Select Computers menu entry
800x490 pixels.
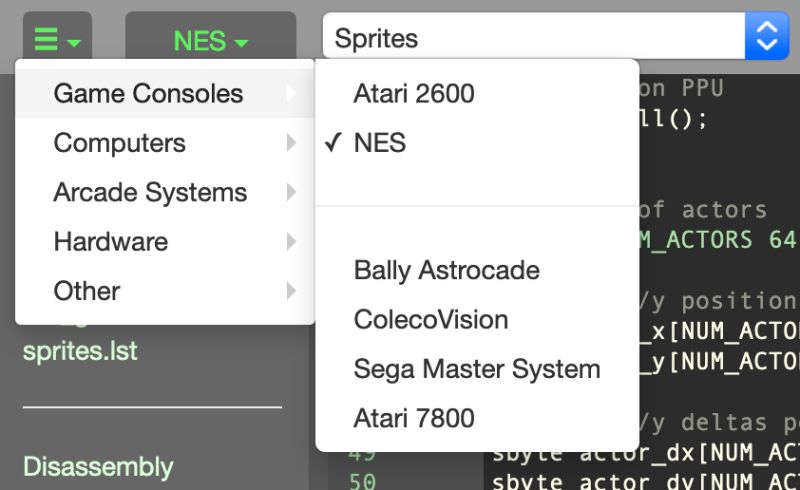coord(165,143)
